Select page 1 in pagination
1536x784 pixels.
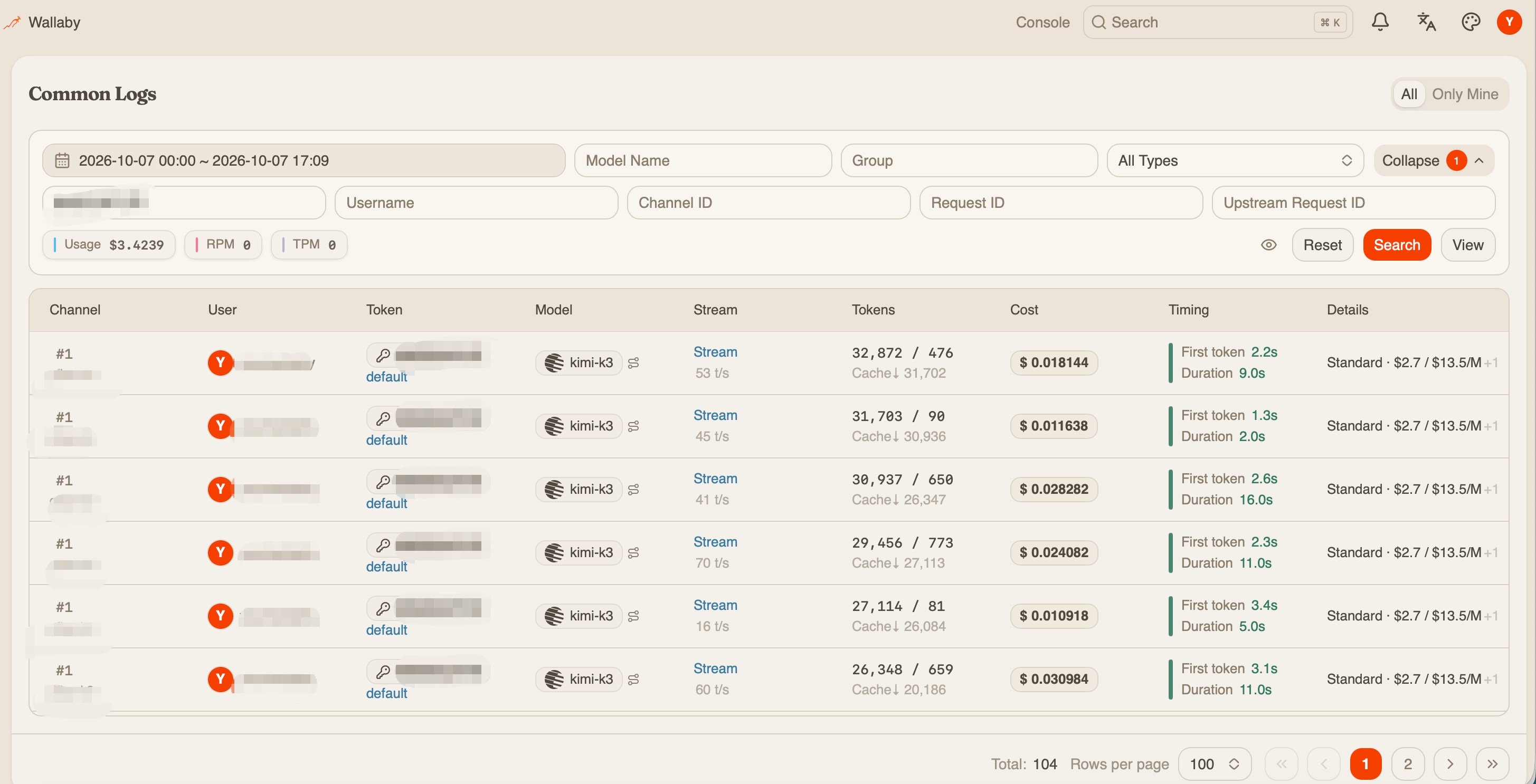[1365, 764]
